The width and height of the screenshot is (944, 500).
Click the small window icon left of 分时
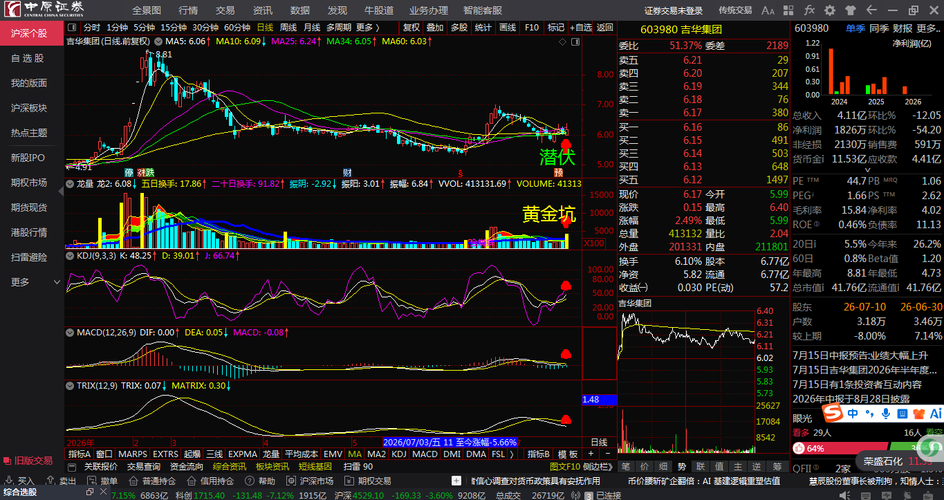click(73, 28)
